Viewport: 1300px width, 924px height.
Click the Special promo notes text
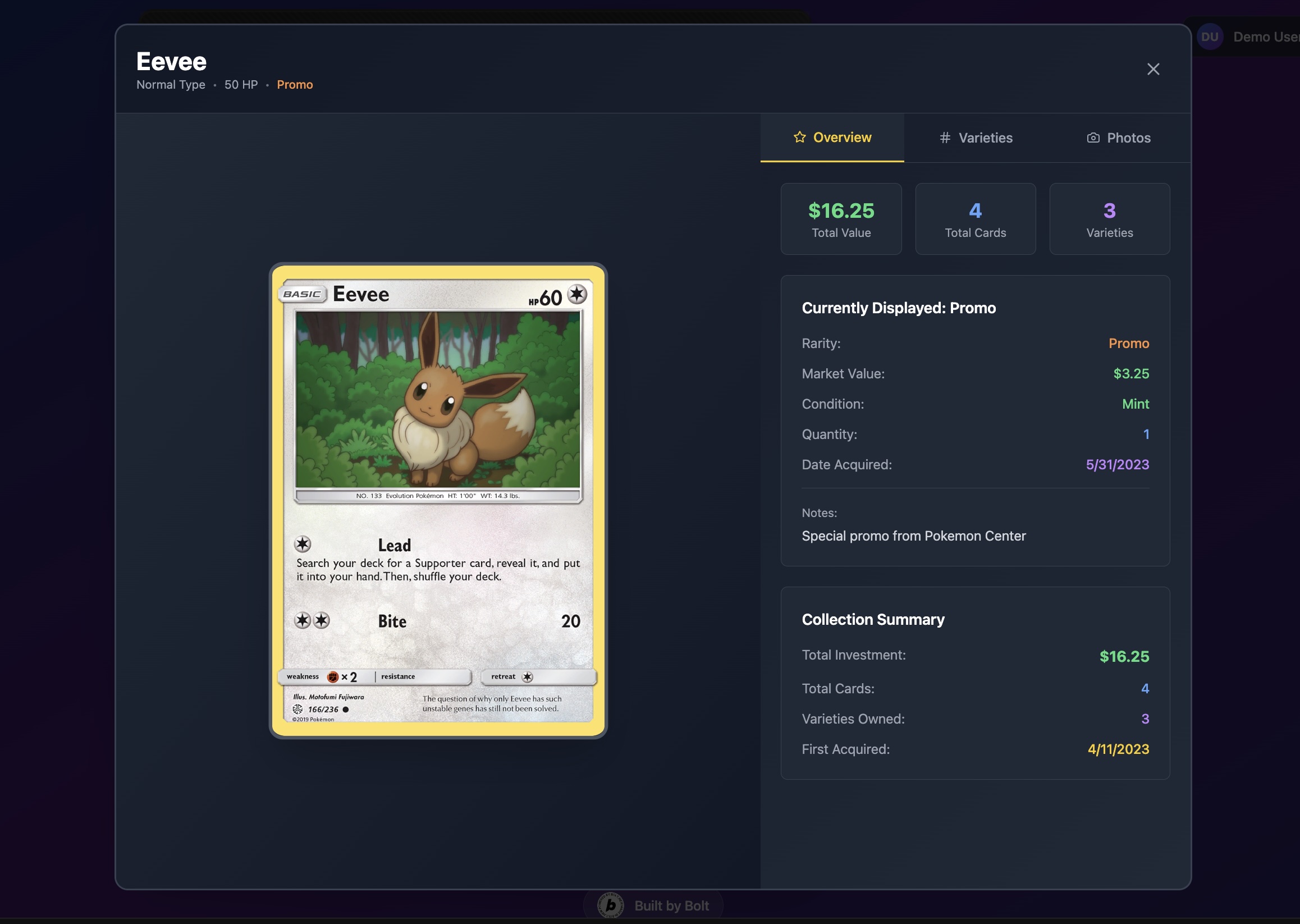pyautogui.click(x=913, y=536)
